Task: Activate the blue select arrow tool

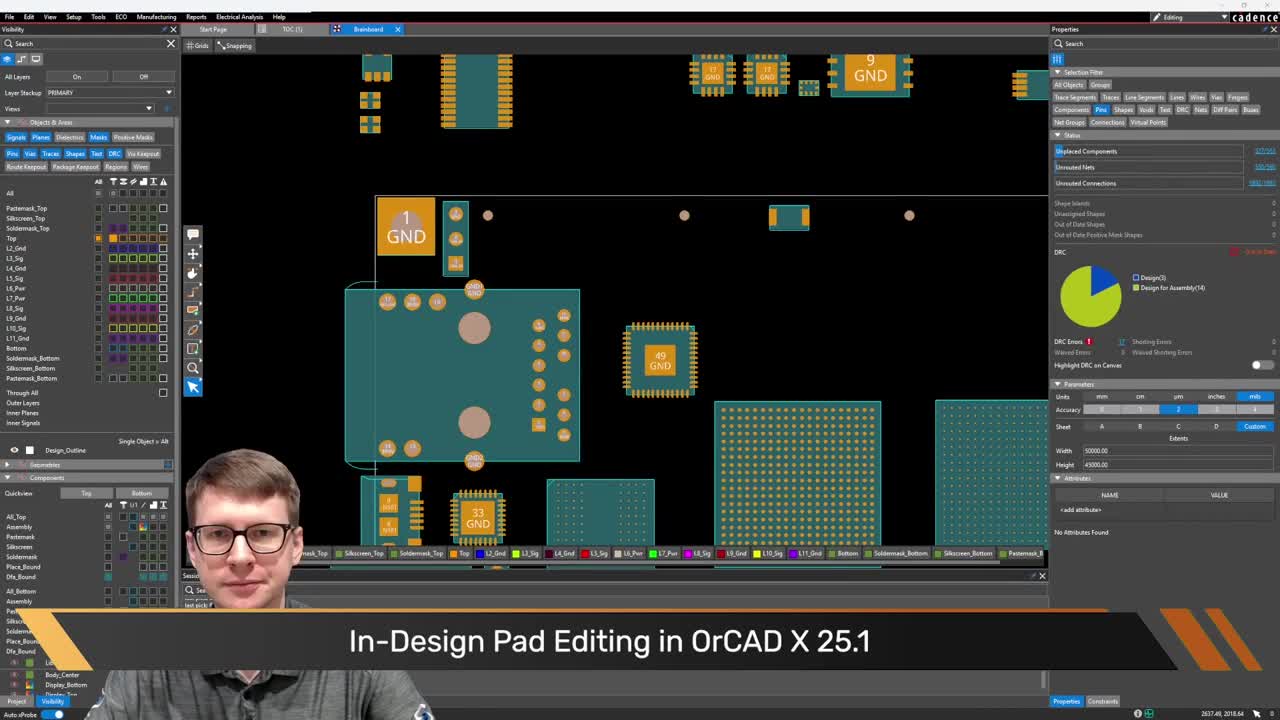Action: click(x=193, y=387)
